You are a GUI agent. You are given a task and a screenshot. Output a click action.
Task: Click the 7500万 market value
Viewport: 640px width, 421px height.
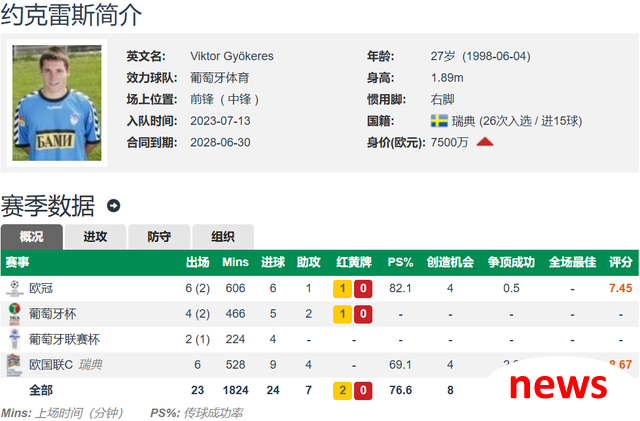click(x=449, y=142)
